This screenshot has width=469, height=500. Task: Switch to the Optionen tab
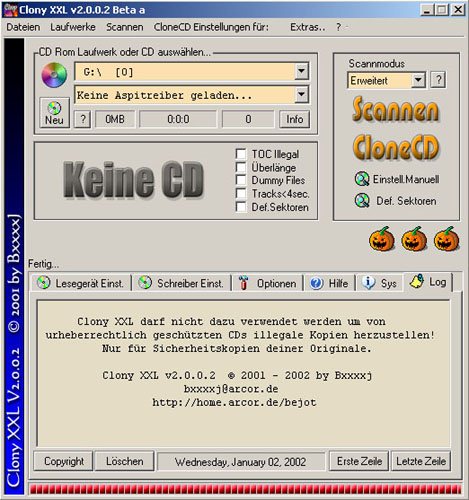point(268,283)
